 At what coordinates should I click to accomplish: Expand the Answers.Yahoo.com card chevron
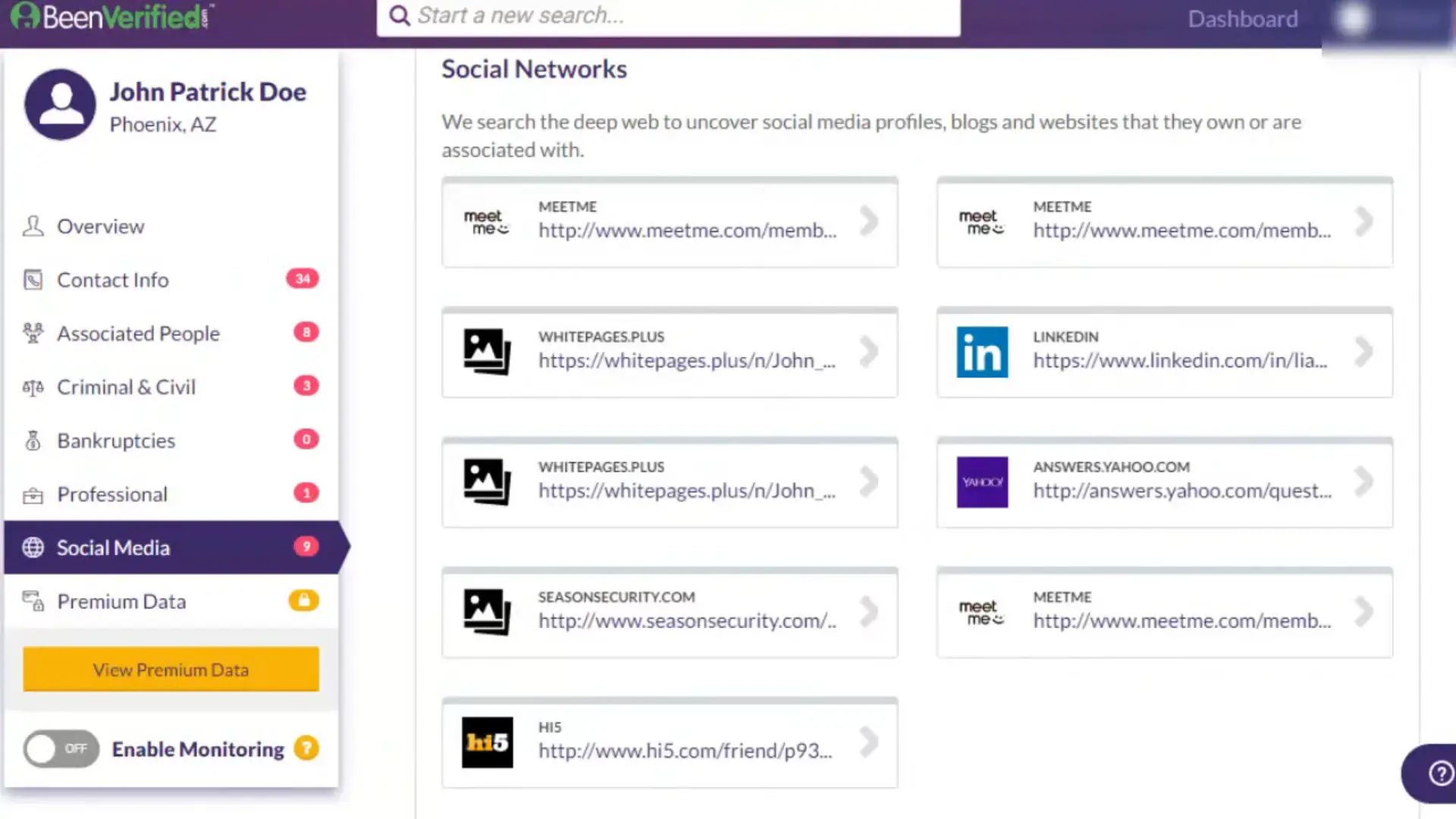tap(1363, 482)
